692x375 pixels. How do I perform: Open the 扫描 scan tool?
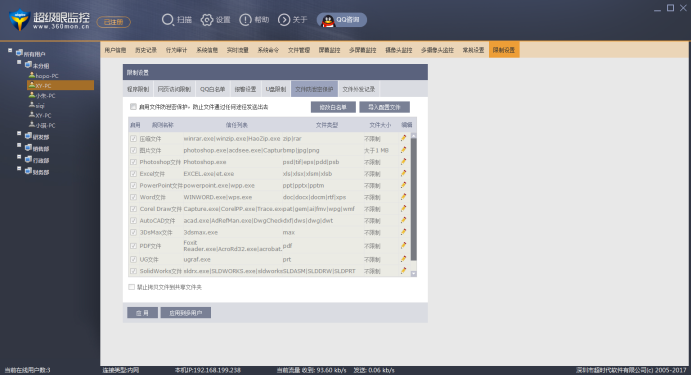click(x=177, y=20)
